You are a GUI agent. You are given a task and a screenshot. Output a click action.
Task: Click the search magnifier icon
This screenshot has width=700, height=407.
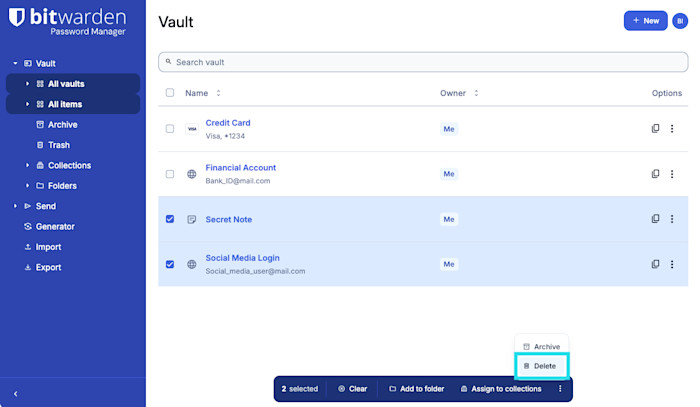[168, 62]
